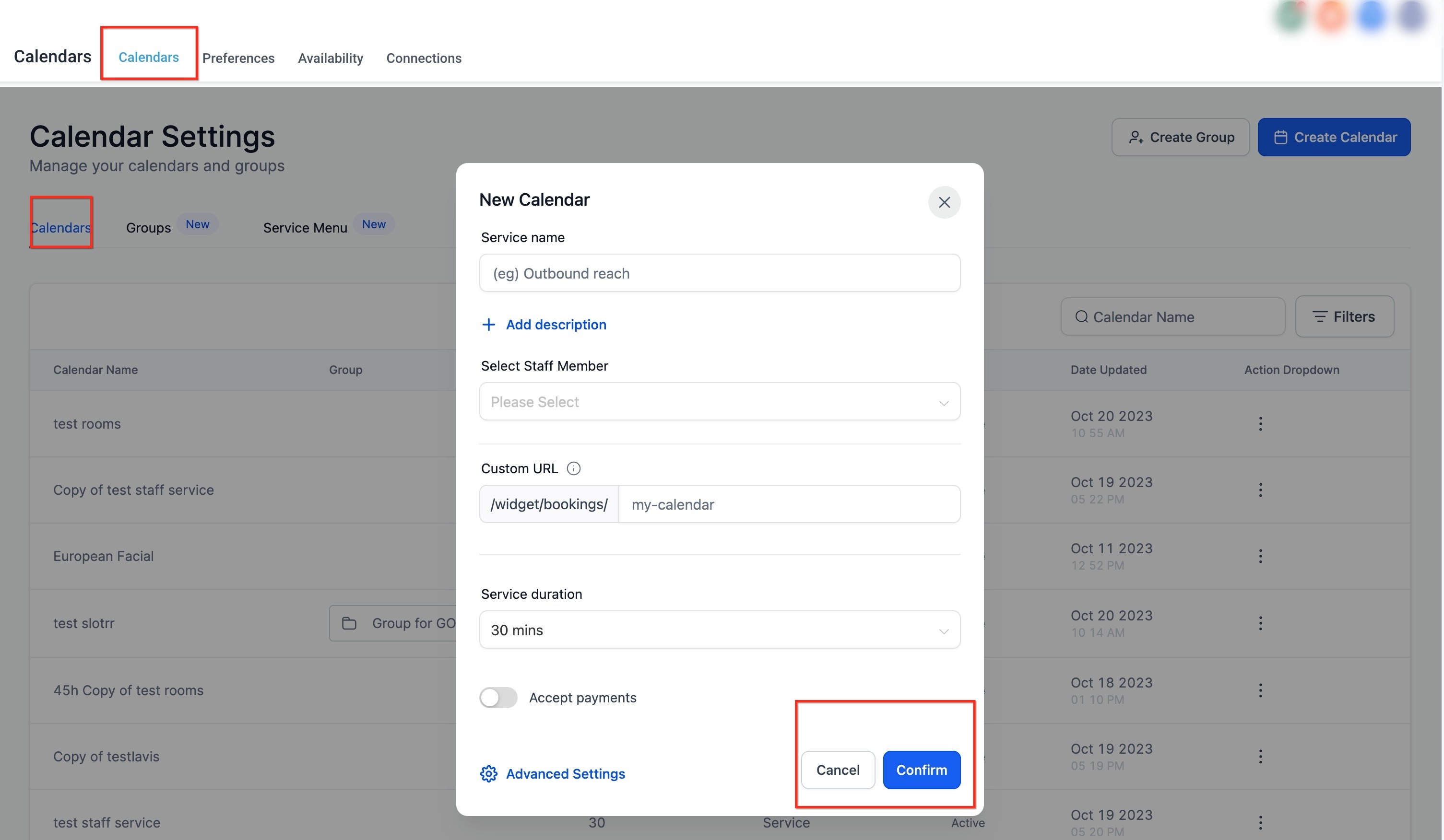Open action menu for Copy of testlavis
The width and height of the screenshot is (1444, 840).
click(1260, 757)
